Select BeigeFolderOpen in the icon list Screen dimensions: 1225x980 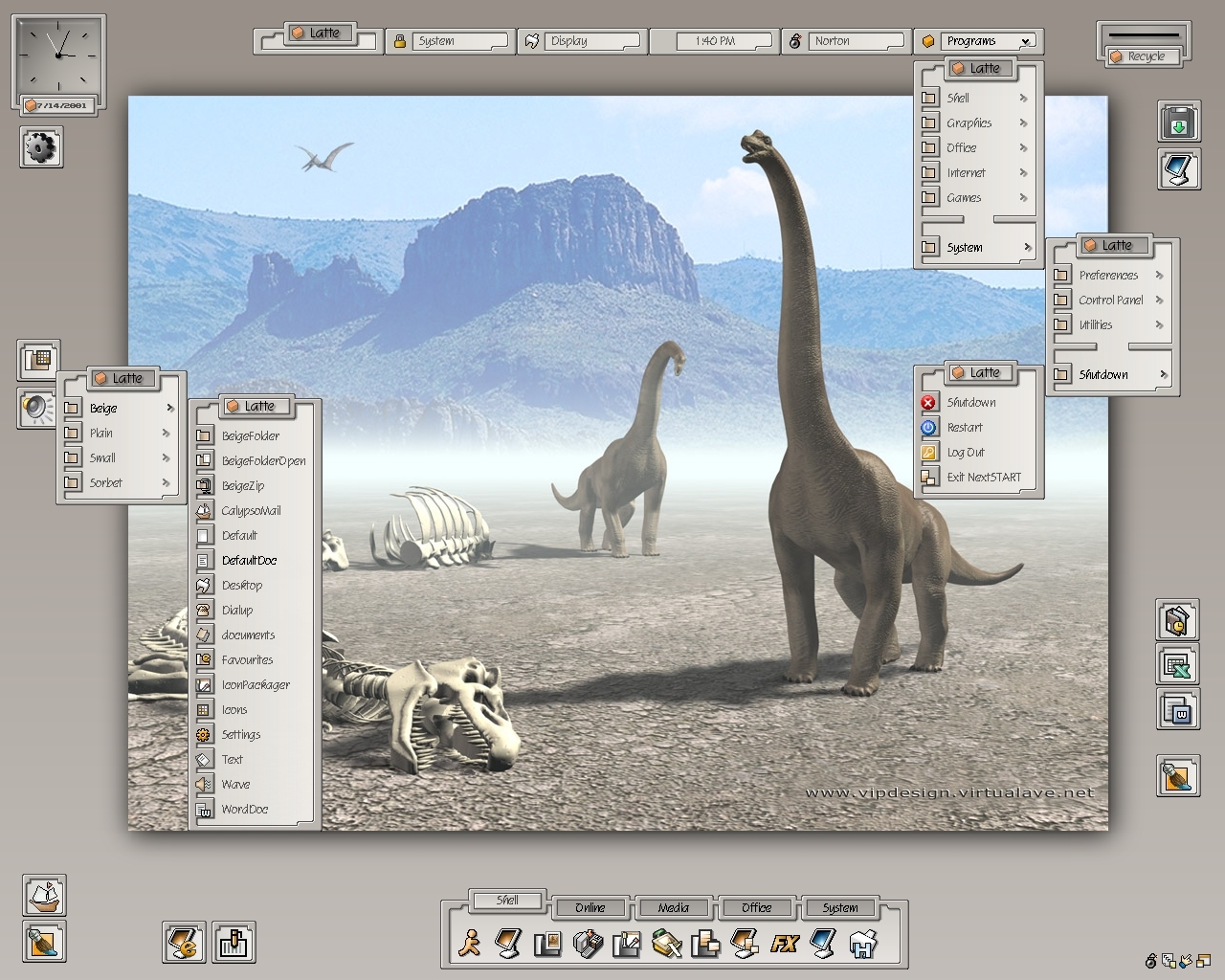254,460
